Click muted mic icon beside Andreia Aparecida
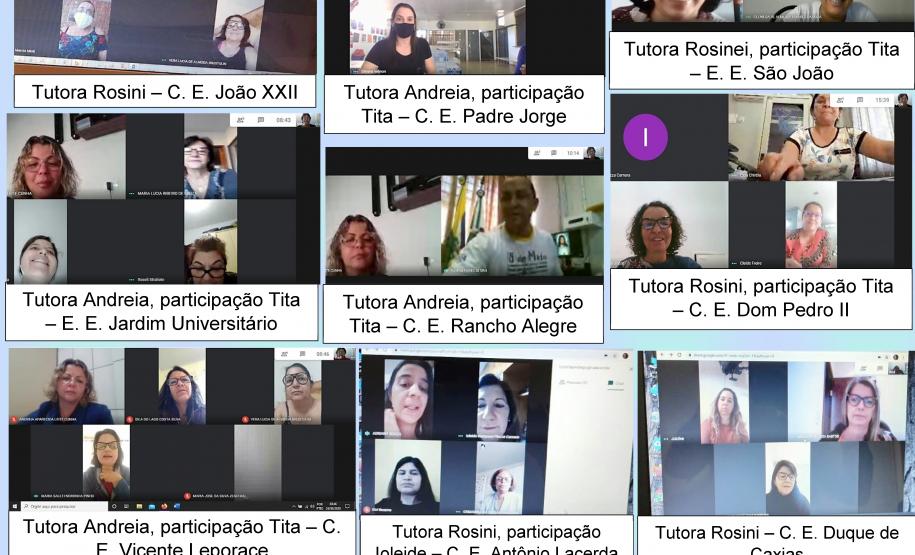The image size is (915, 555). [x=14, y=419]
